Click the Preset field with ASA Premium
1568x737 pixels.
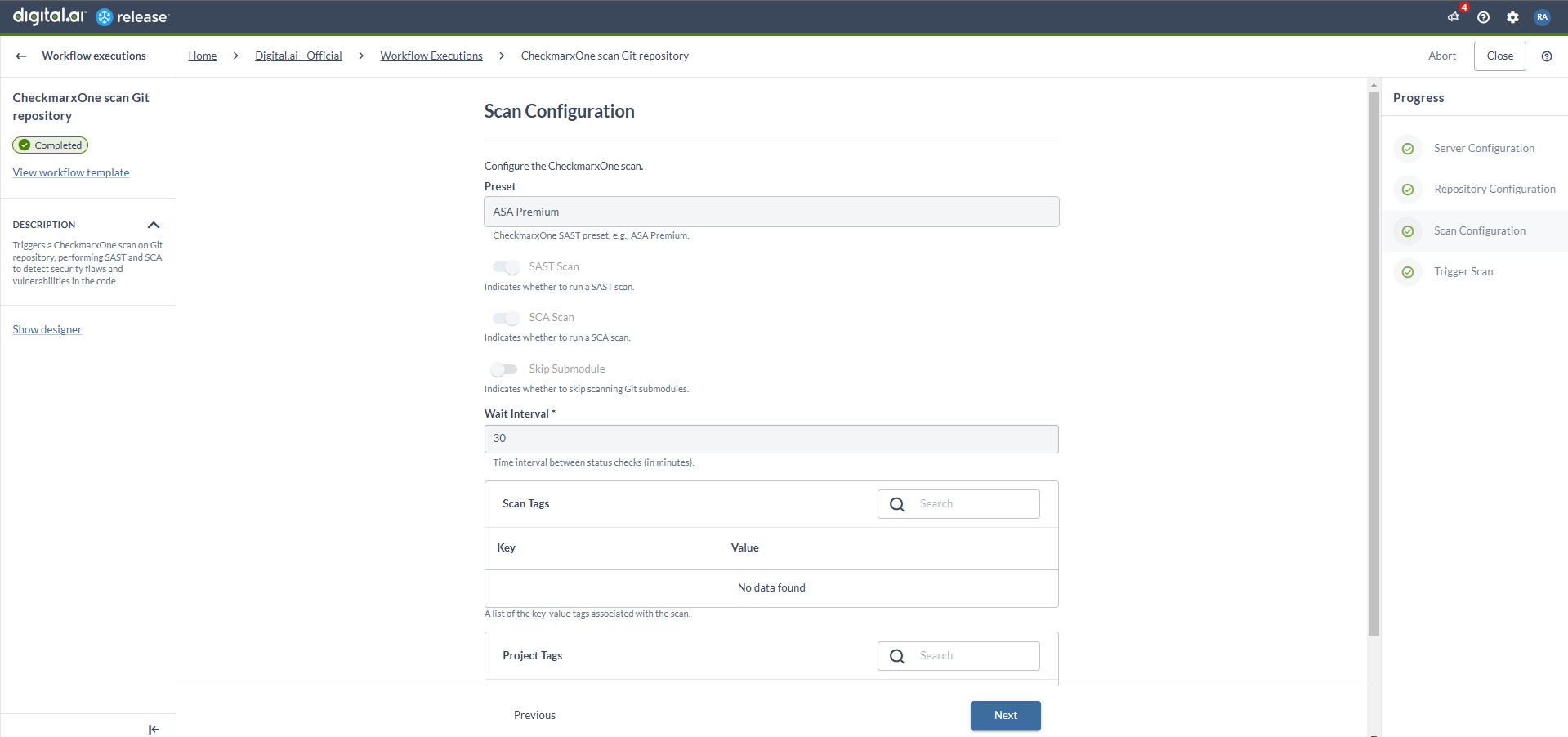coord(771,212)
